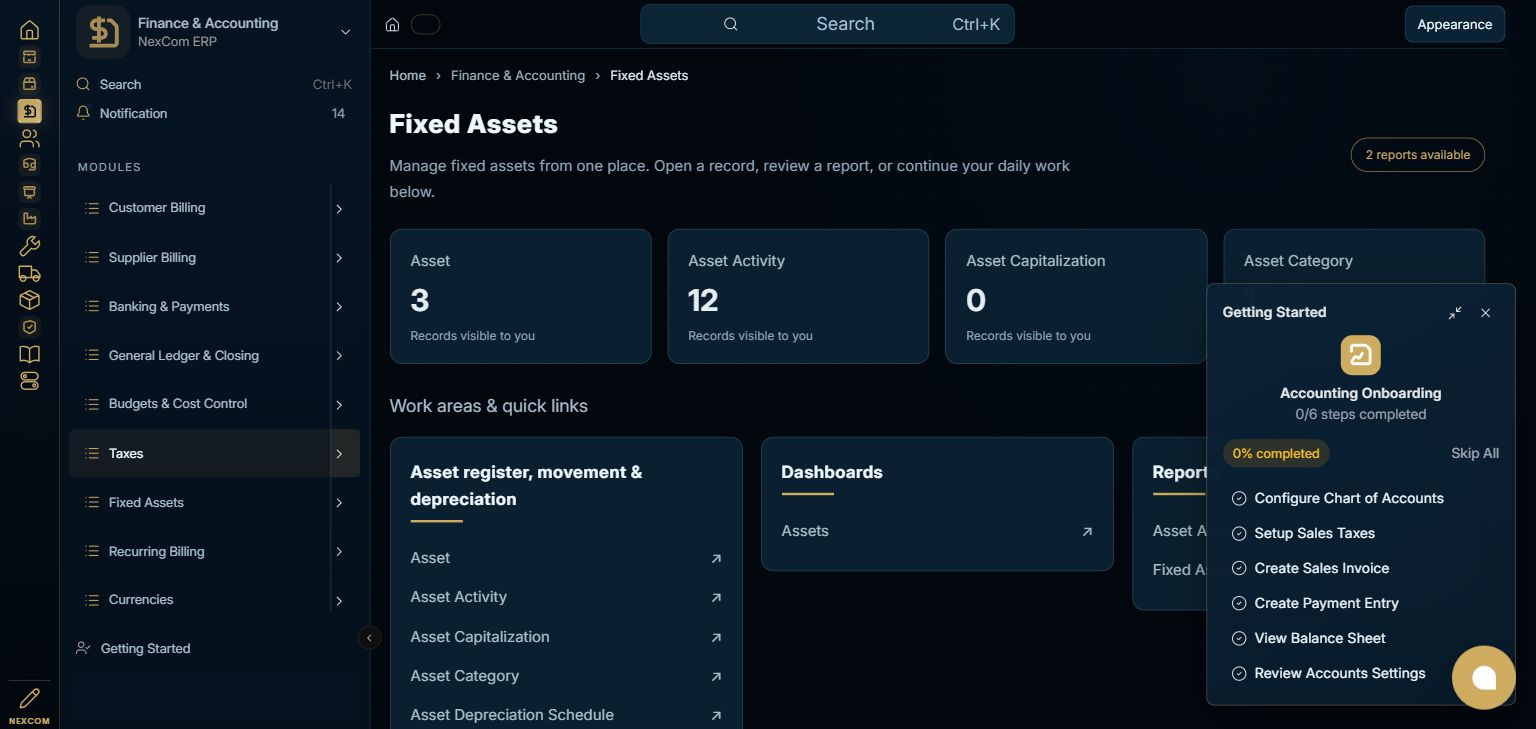Open the Finance & Accounting workspace dropdown chevron
The image size is (1536, 729).
coord(345,32)
